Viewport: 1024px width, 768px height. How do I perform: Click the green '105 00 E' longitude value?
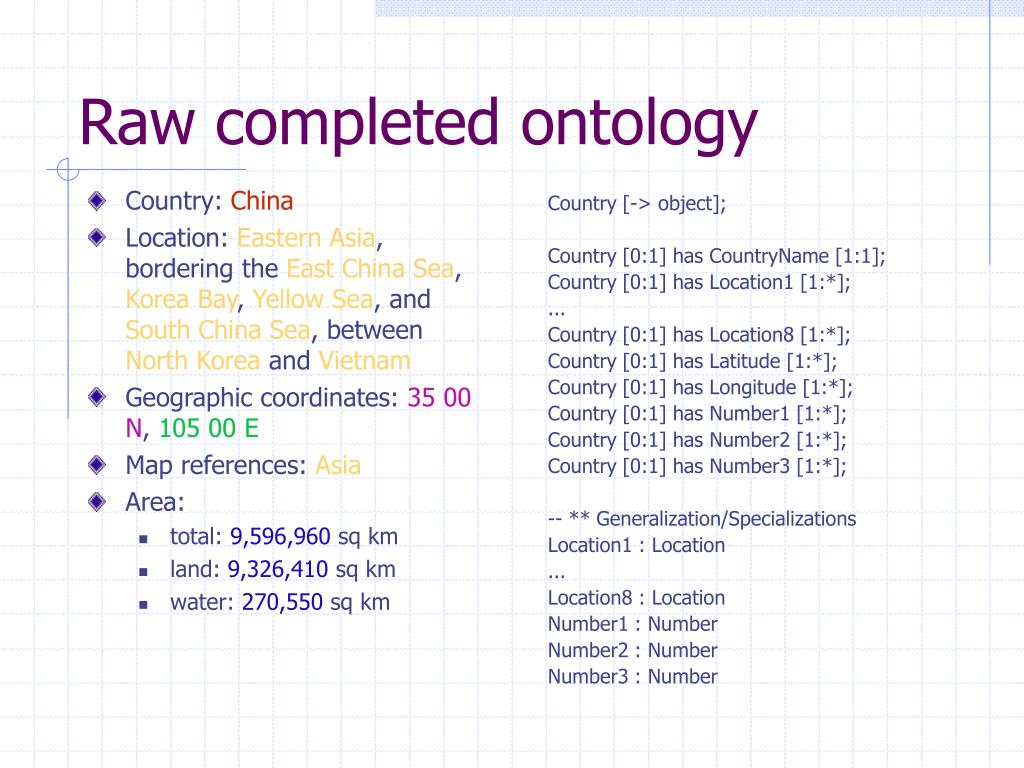[x=209, y=428]
